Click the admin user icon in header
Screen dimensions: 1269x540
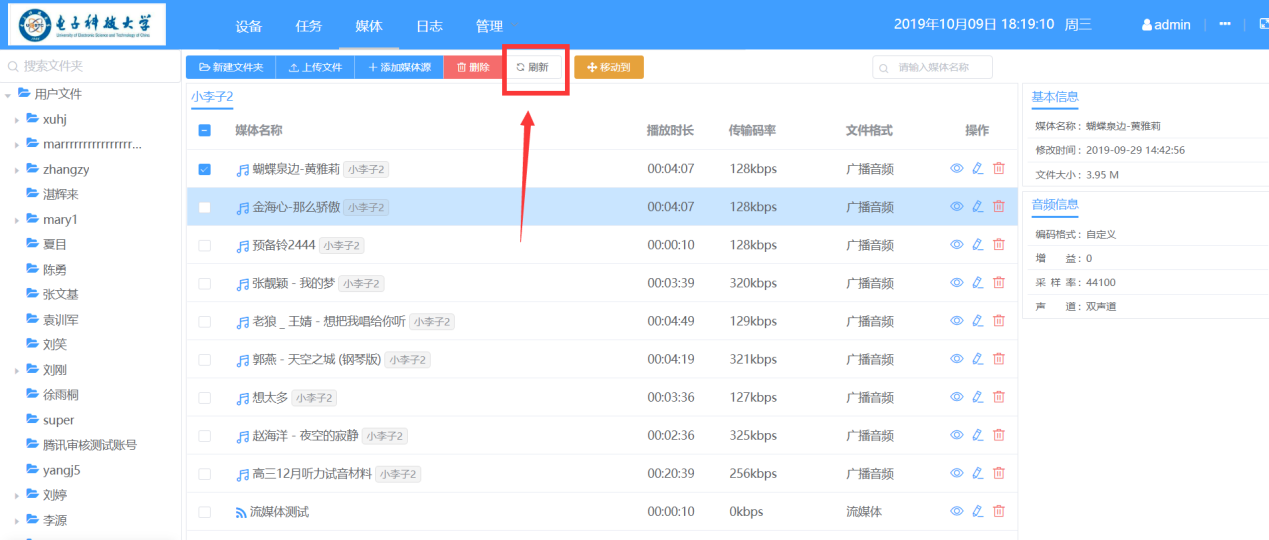(1147, 25)
